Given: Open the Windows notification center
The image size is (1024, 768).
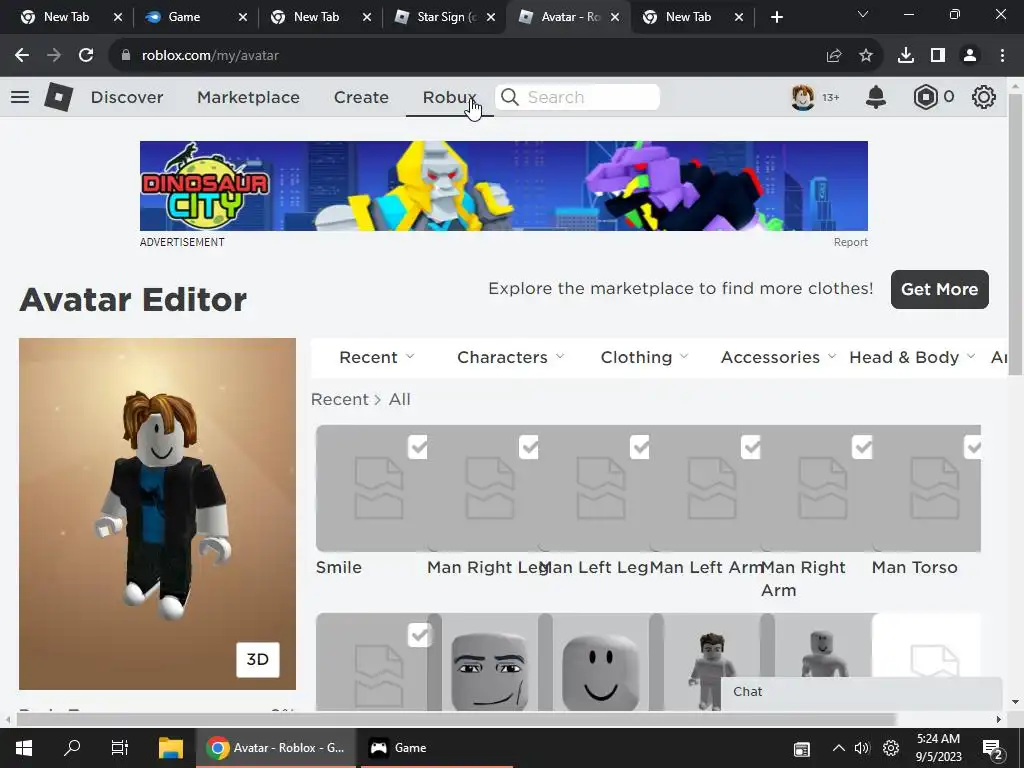Looking at the screenshot, I should click(x=993, y=748).
